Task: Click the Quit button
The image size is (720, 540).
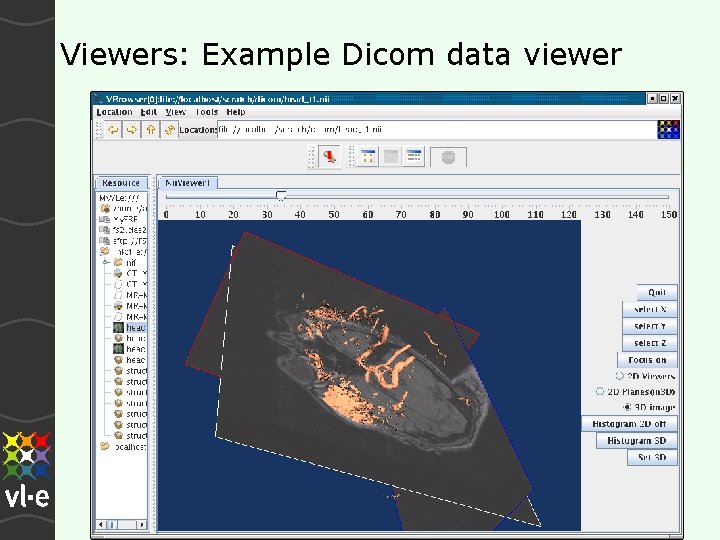Action: tap(657, 292)
